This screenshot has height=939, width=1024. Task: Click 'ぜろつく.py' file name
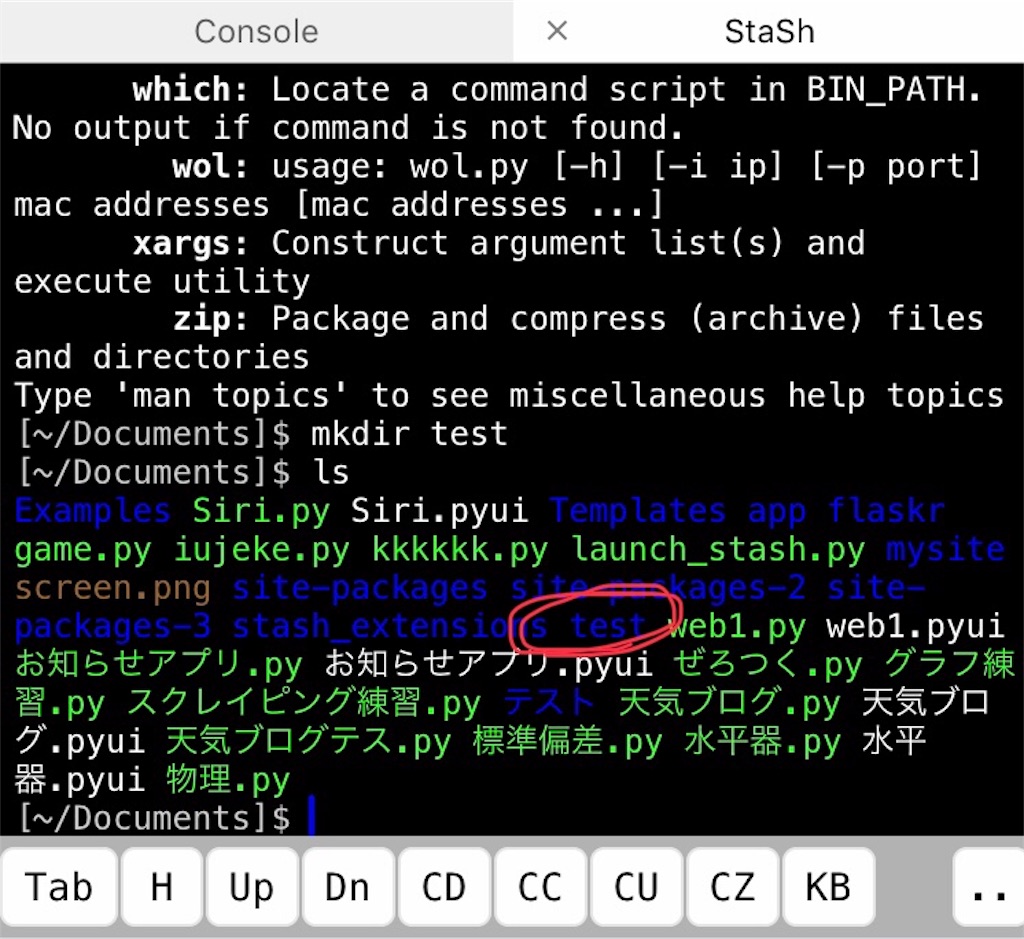tap(768, 665)
